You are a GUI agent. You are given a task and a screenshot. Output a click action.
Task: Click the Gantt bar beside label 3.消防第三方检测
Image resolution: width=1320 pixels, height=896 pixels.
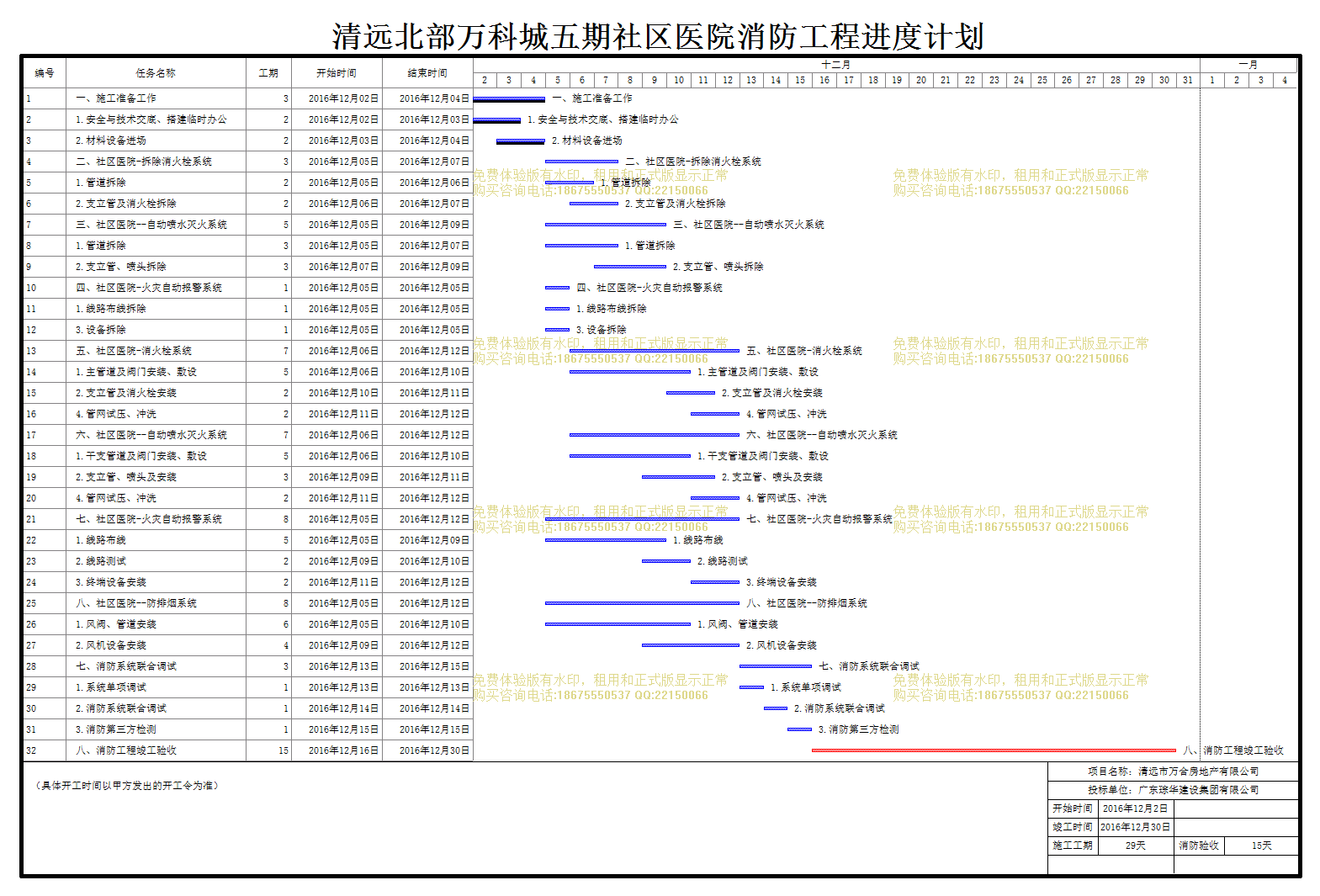point(799,729)
